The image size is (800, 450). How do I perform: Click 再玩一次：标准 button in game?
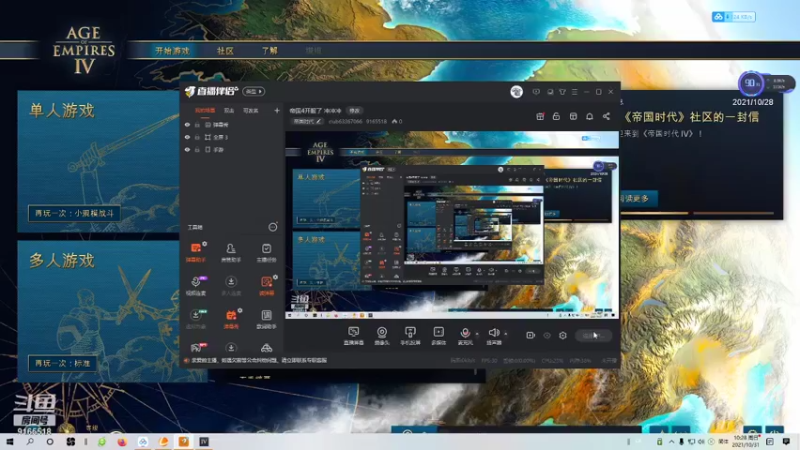click(x=62, y=363)
